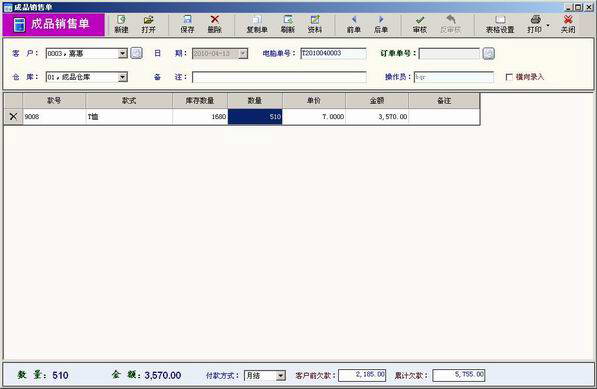The image size is (597, 389).
Task: Expand the 仓库 warehouse dropdown
Action: coord(122,77)
